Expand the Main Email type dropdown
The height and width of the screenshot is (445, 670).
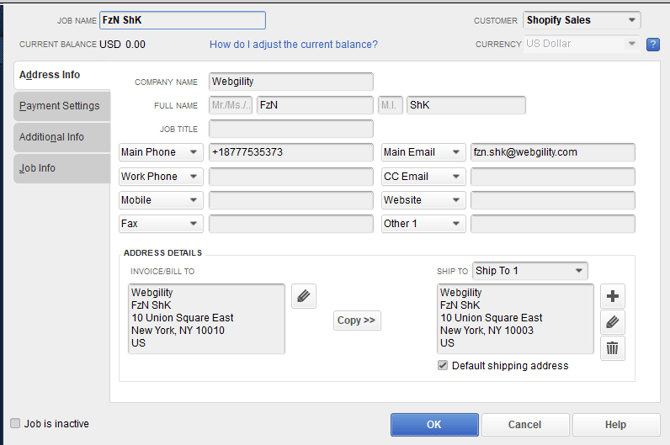pos(423,152)
